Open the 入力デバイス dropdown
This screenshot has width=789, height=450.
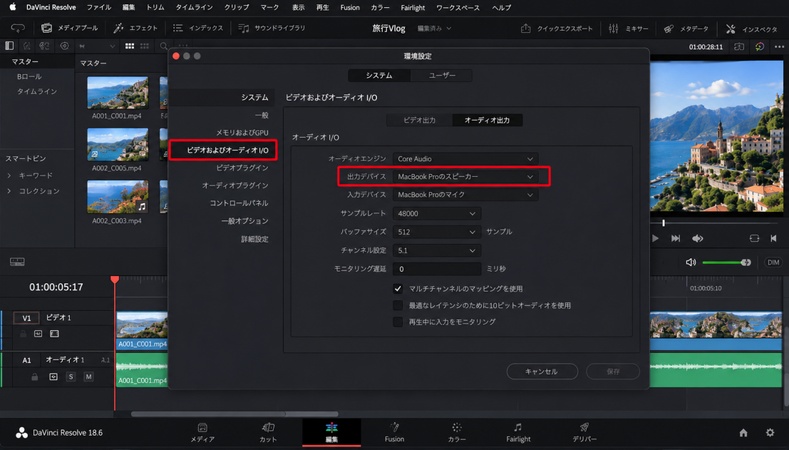pos(465,195)
